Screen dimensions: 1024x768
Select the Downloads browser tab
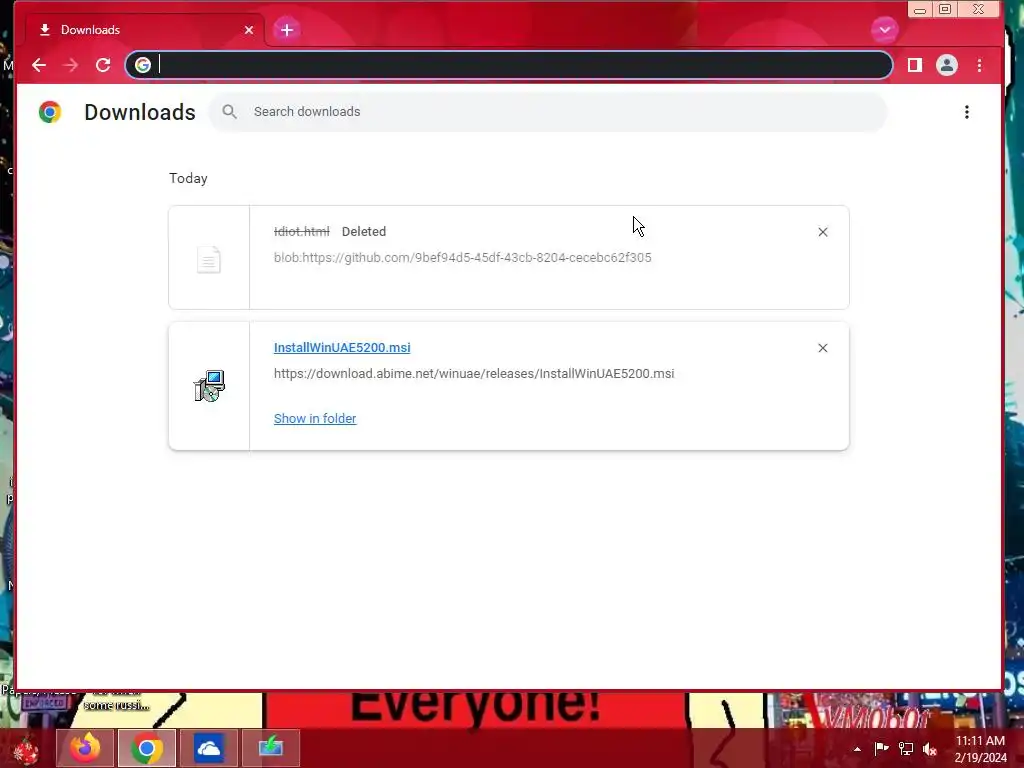[145, 30]
